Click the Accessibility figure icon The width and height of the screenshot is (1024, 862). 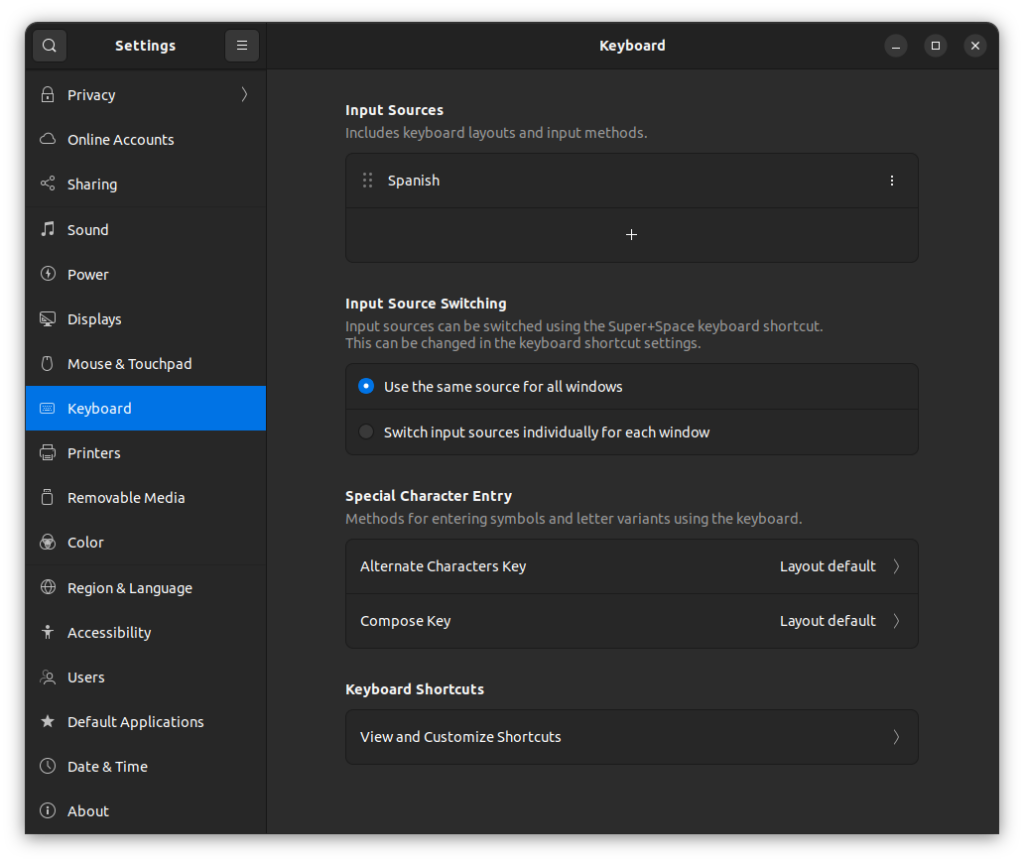click(47, 633)
